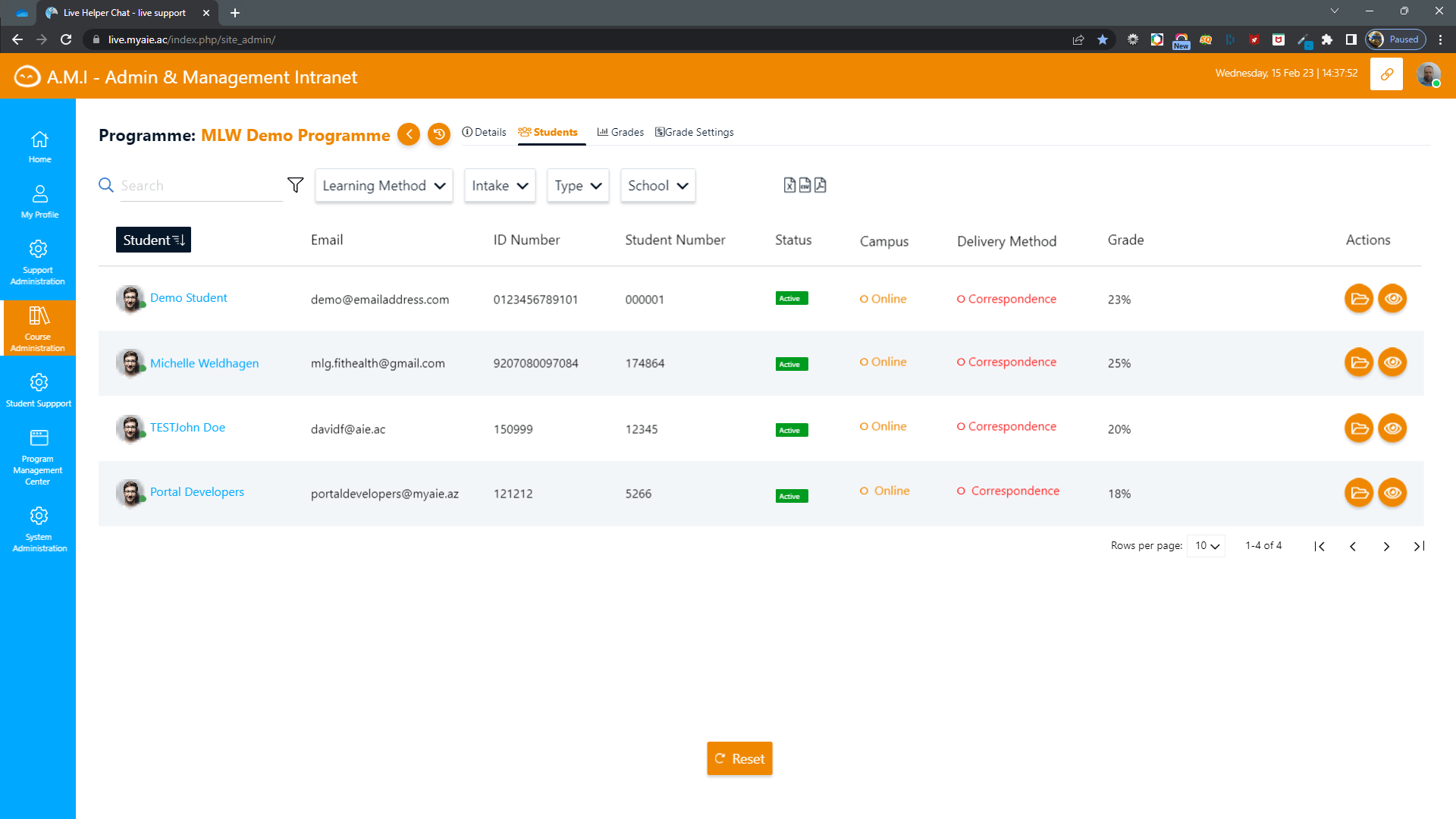Open the Michelle Weldhagen profile link
Screen dimensions: 1456x819
pos(205,363)
